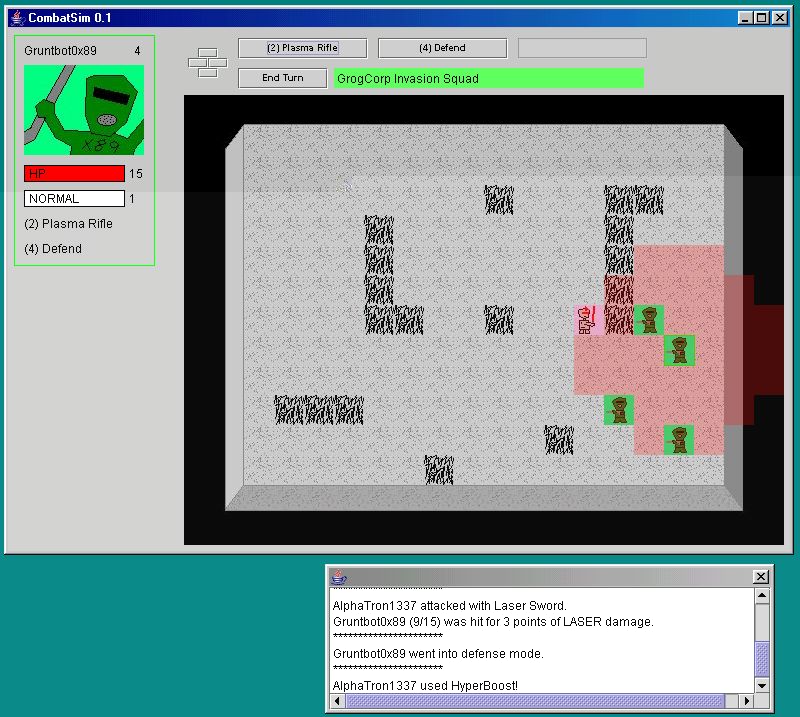This screenshot has width=800, height=717.
Task: Click the End Turn button
Action: click(283, 78)
